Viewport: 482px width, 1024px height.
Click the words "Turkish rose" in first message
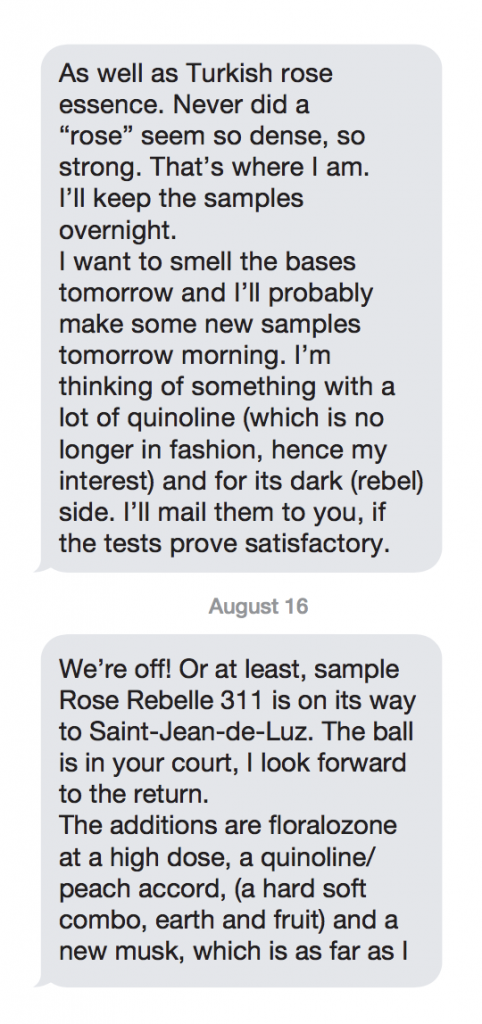click(x=260, y=72)
